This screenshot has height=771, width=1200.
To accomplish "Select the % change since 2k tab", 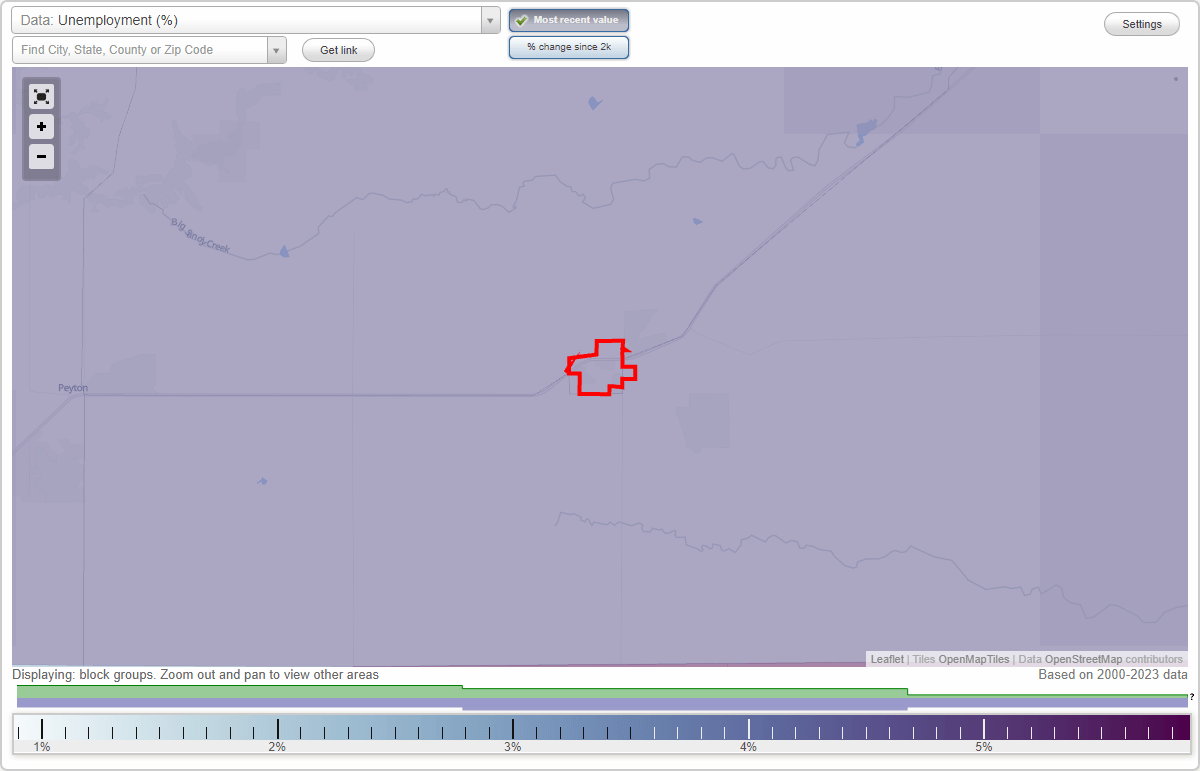I will (x=569, y=46).
